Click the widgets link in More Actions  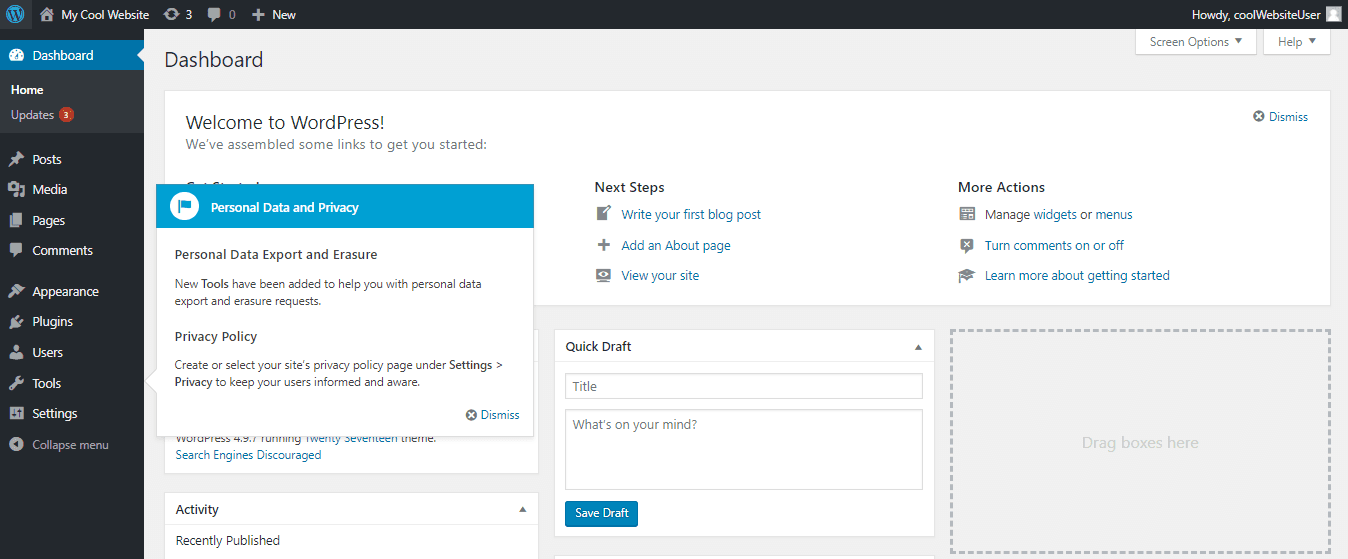pos(1055,214)
